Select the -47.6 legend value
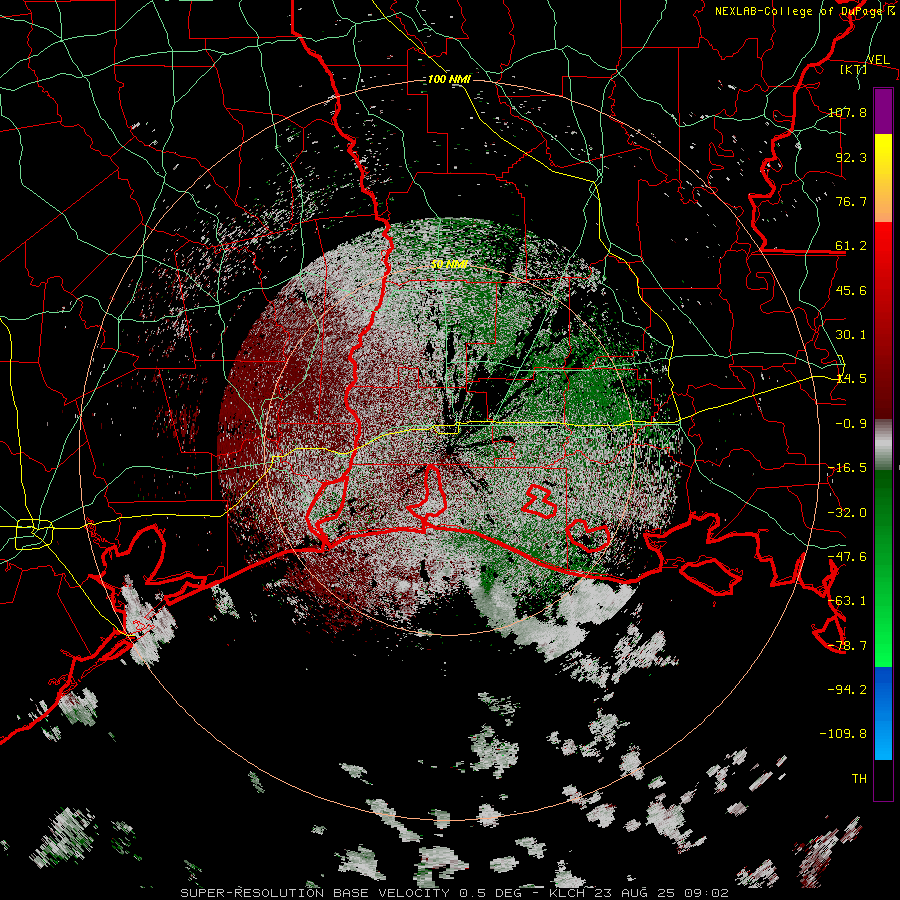900x900 pixels. pyautogui.click(x=847, y=557)
